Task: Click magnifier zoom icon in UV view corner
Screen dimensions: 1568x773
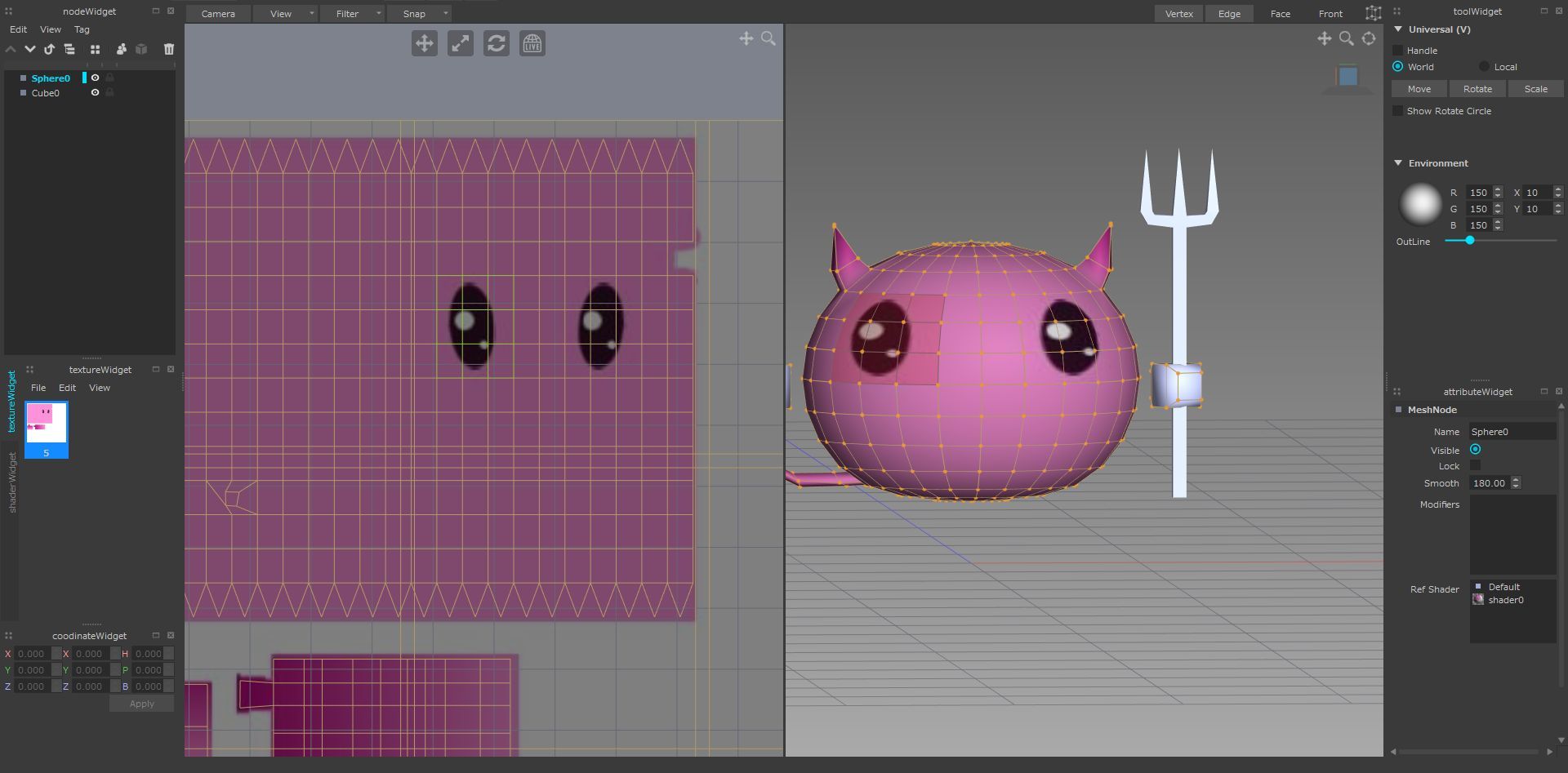Action: [x=768, y=38]
